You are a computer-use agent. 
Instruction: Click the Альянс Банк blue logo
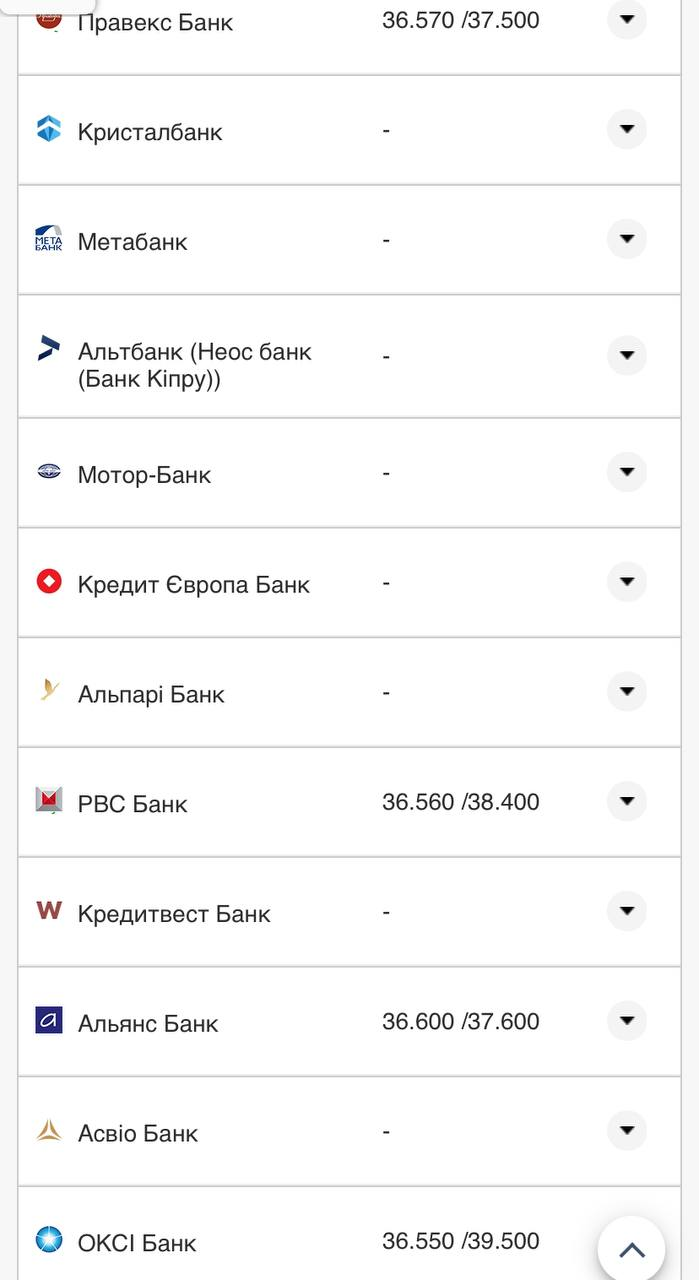pos(49,1020)
